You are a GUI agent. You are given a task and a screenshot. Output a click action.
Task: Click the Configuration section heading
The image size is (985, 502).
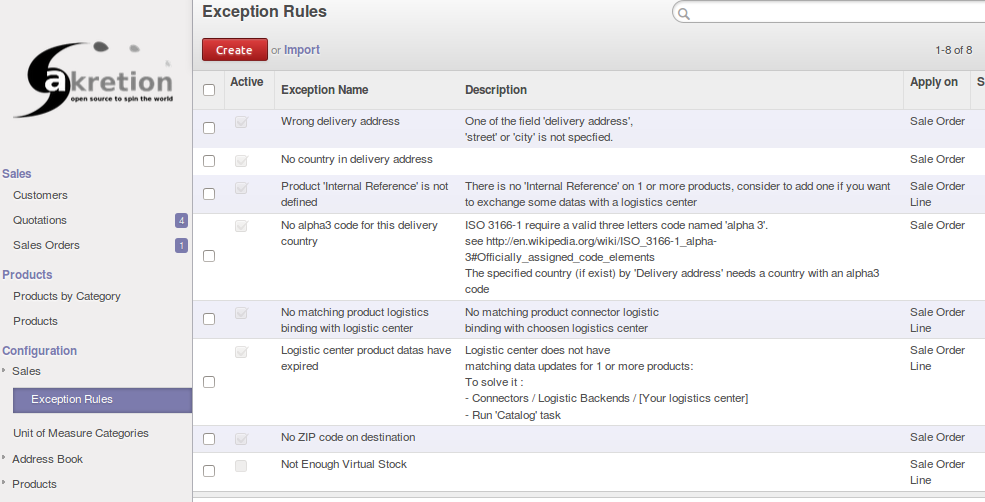(40, 351)
